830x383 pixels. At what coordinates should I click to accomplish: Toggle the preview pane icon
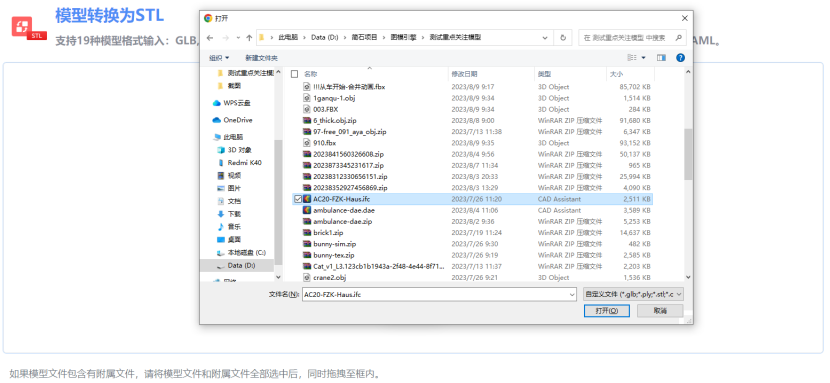[661, 58]
